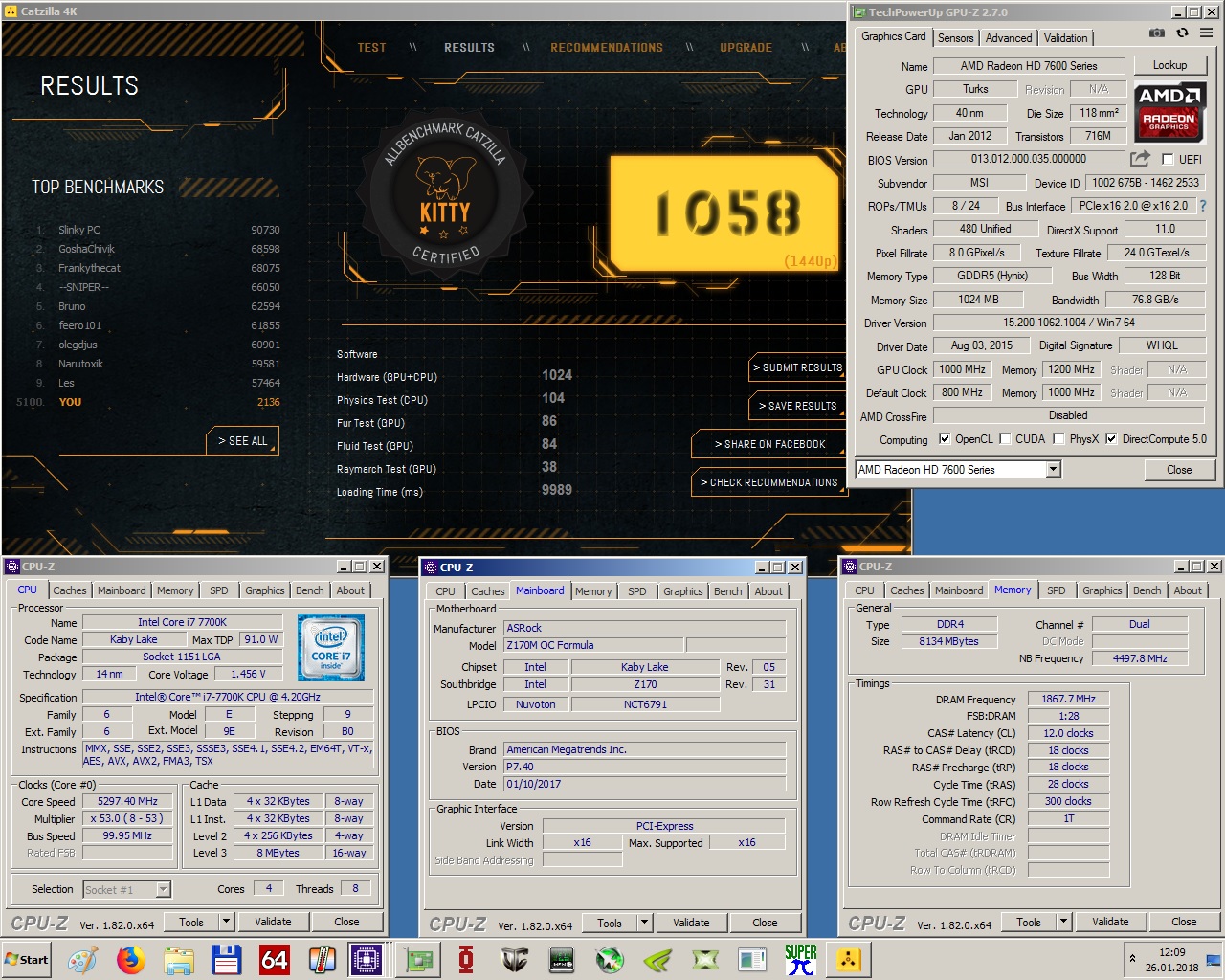The image size is (1225, 980).
Task: Toggle the PhysX computing checkbox
Action: pyautogui.click(x=1058, y=439)
